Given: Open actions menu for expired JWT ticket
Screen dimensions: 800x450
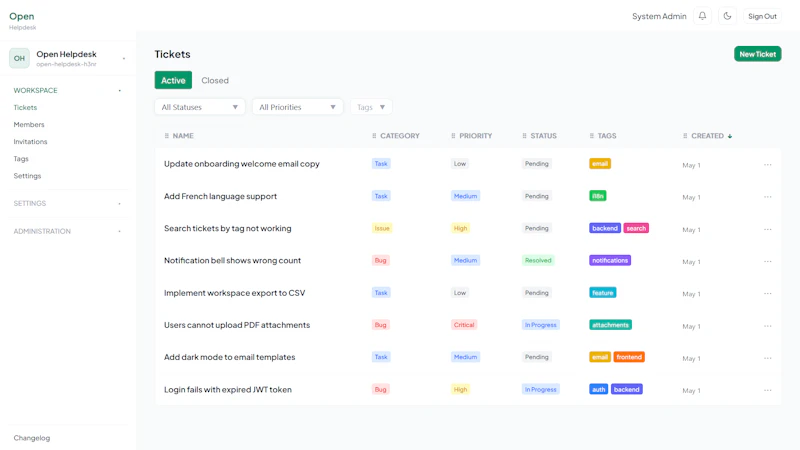Looking at the screenshot, I should coord(768,390).
